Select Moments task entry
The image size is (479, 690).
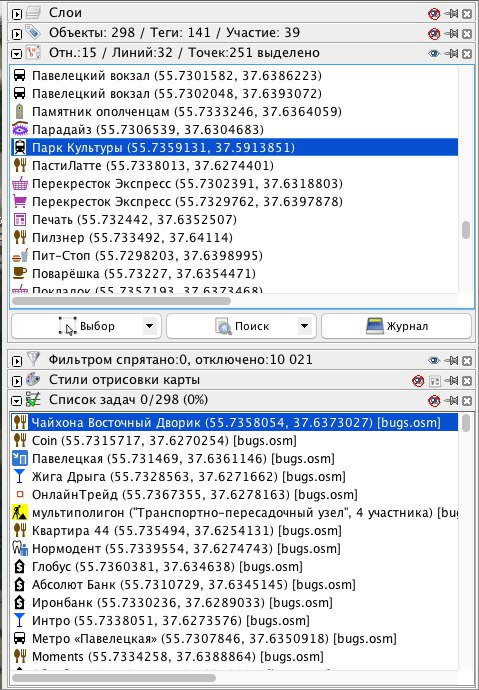coord(234,657)
